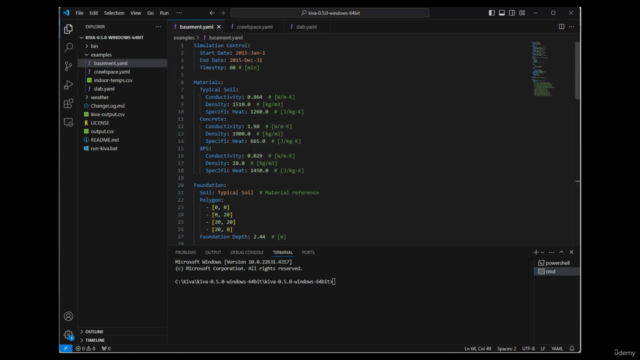Viewport: 640px width, 360px height.
Task: Open the Go menu
Action: pos(151,13)
